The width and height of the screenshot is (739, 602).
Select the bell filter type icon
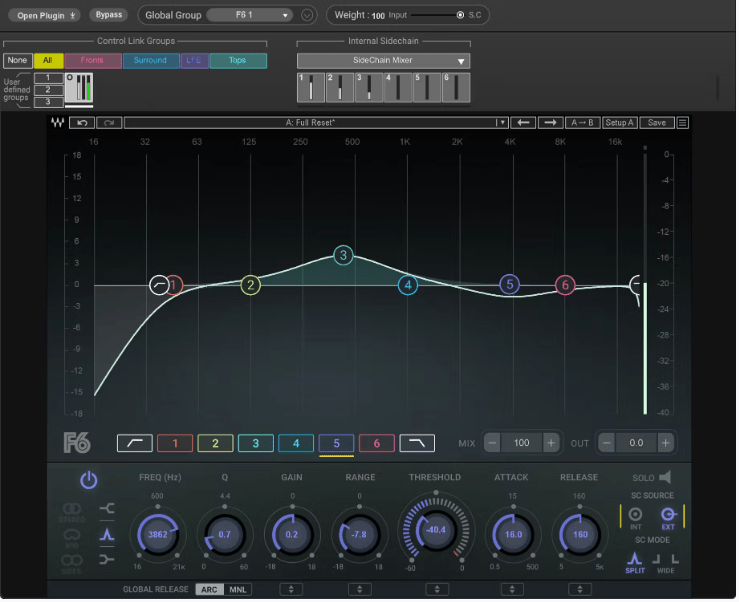coord(107,535)
